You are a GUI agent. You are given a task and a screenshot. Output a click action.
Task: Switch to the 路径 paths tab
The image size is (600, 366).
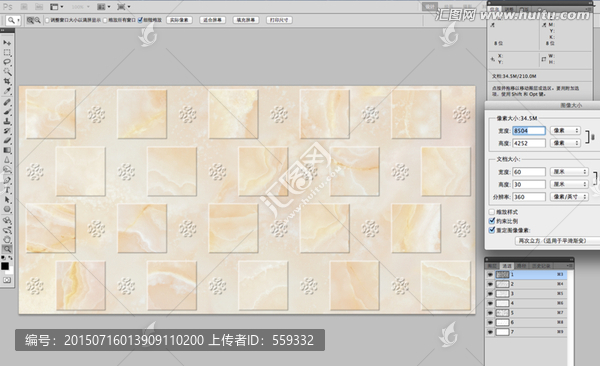tap(521, 266)
